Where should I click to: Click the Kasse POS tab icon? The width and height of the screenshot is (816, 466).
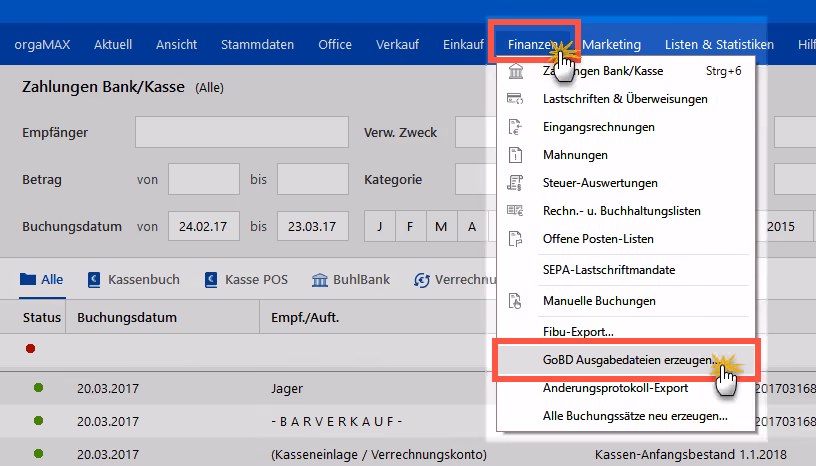(211, 280)
